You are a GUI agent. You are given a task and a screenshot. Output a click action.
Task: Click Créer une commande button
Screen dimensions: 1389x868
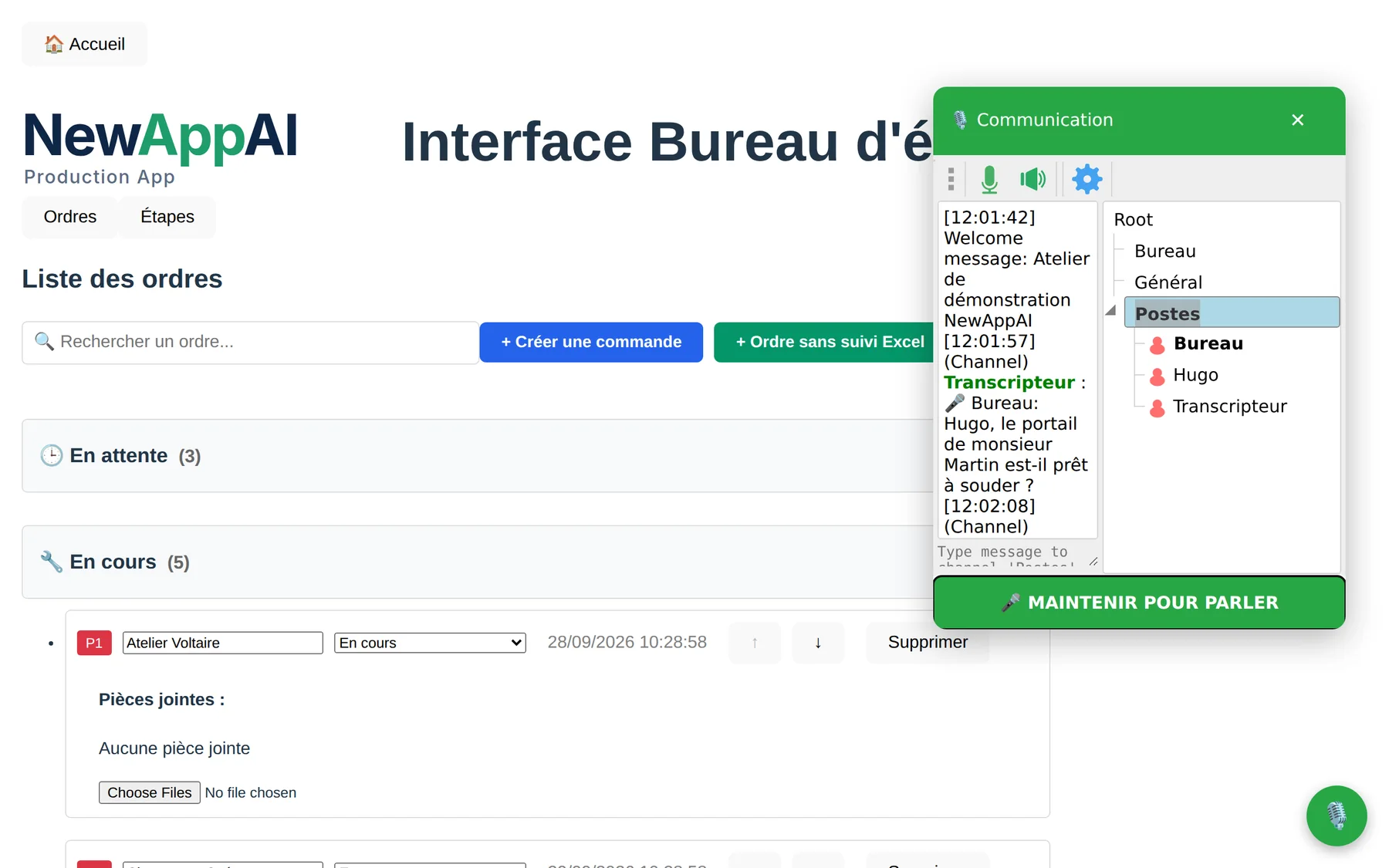tap(591, 342)
